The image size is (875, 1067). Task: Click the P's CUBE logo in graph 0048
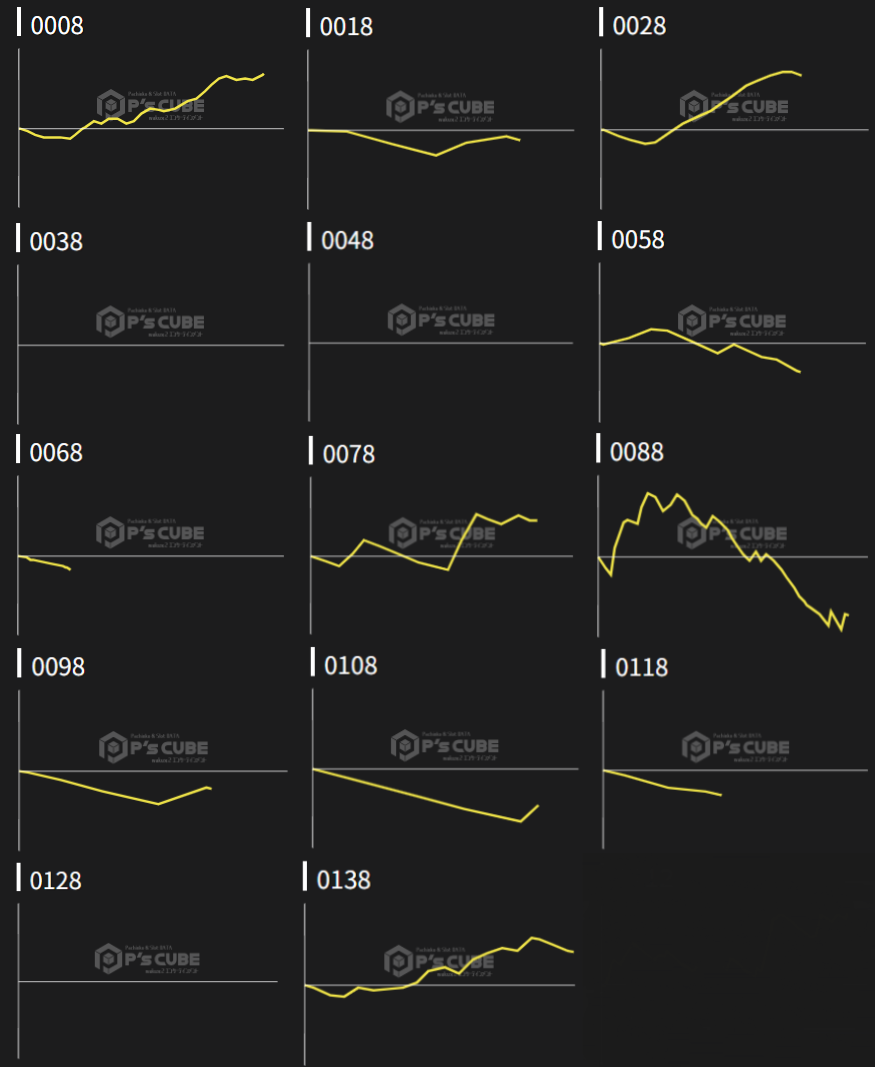click(x=441, y=320)
